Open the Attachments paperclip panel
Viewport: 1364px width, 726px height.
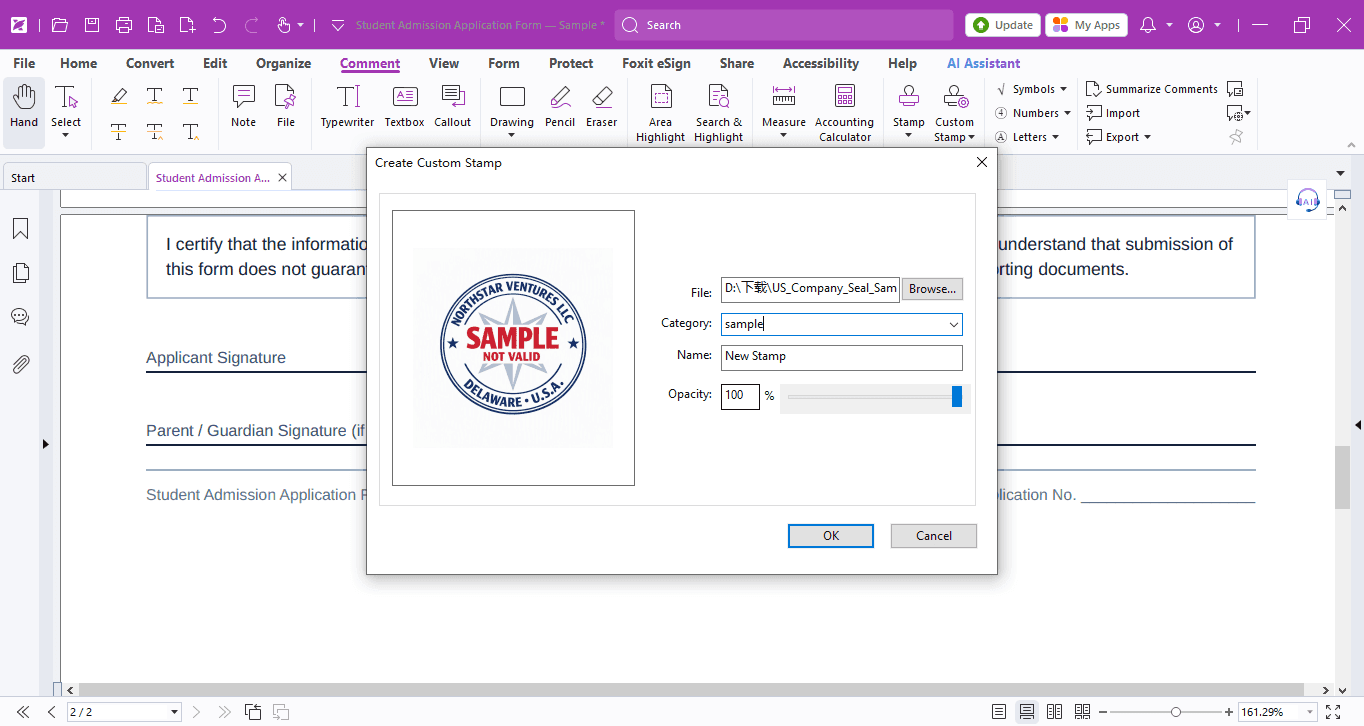[20, 364]
